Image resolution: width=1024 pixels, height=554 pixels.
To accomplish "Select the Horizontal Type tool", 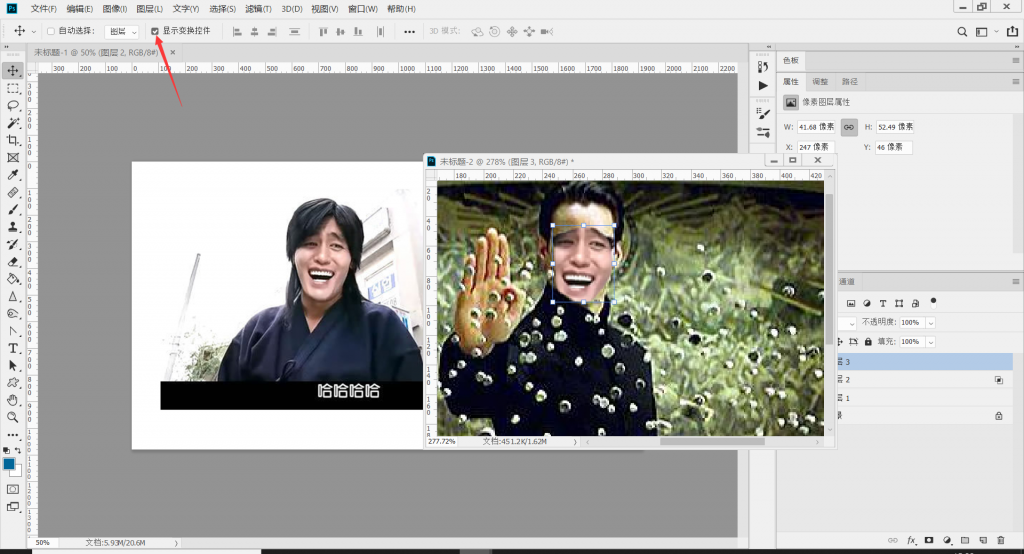I will point(13,348).
